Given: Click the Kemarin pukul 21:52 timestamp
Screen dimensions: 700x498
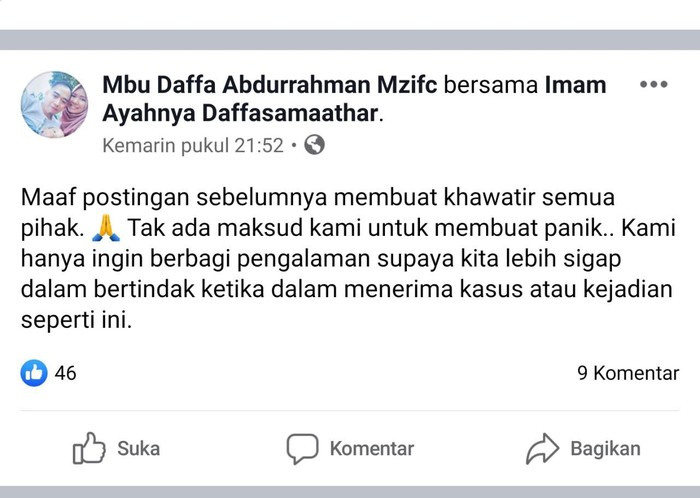Looking at the screenshot, I should (193, 145).
